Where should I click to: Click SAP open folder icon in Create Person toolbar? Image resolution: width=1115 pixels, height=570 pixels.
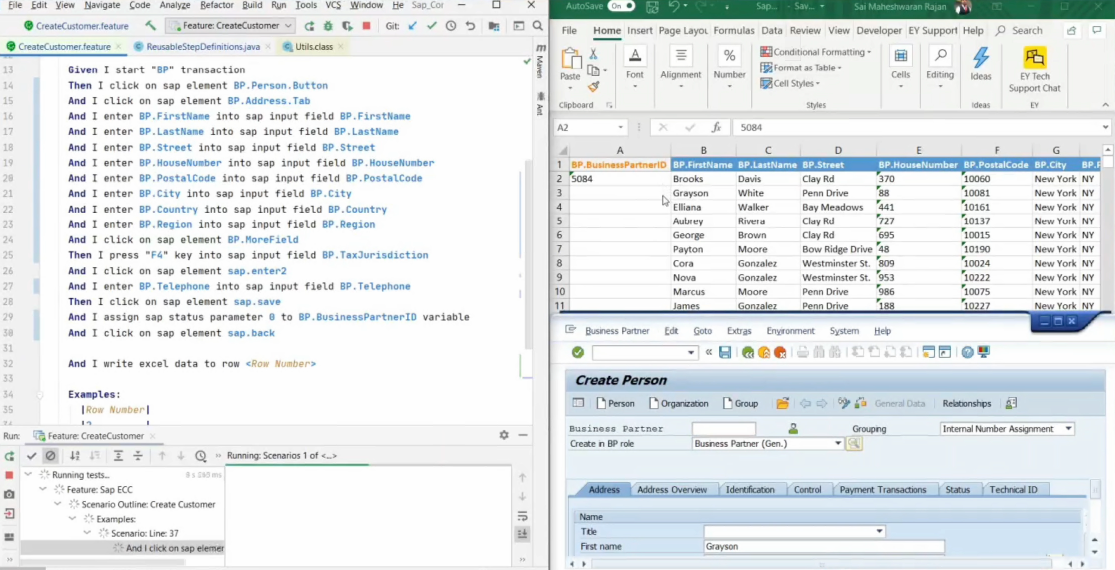click(x=782, y=403)
